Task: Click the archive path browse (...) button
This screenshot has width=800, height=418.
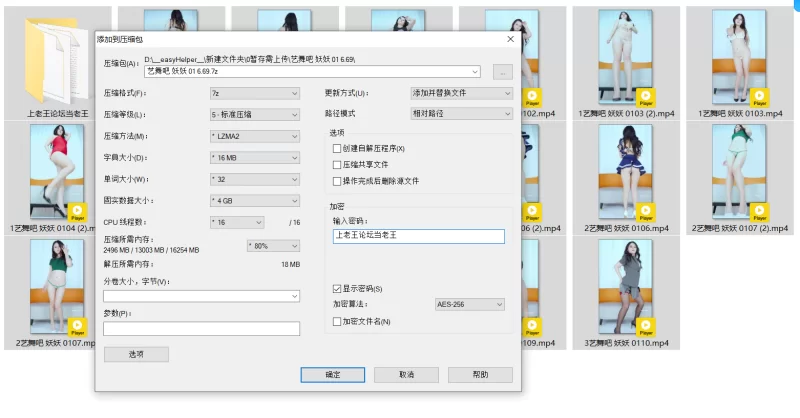Action: coord(503,72)
